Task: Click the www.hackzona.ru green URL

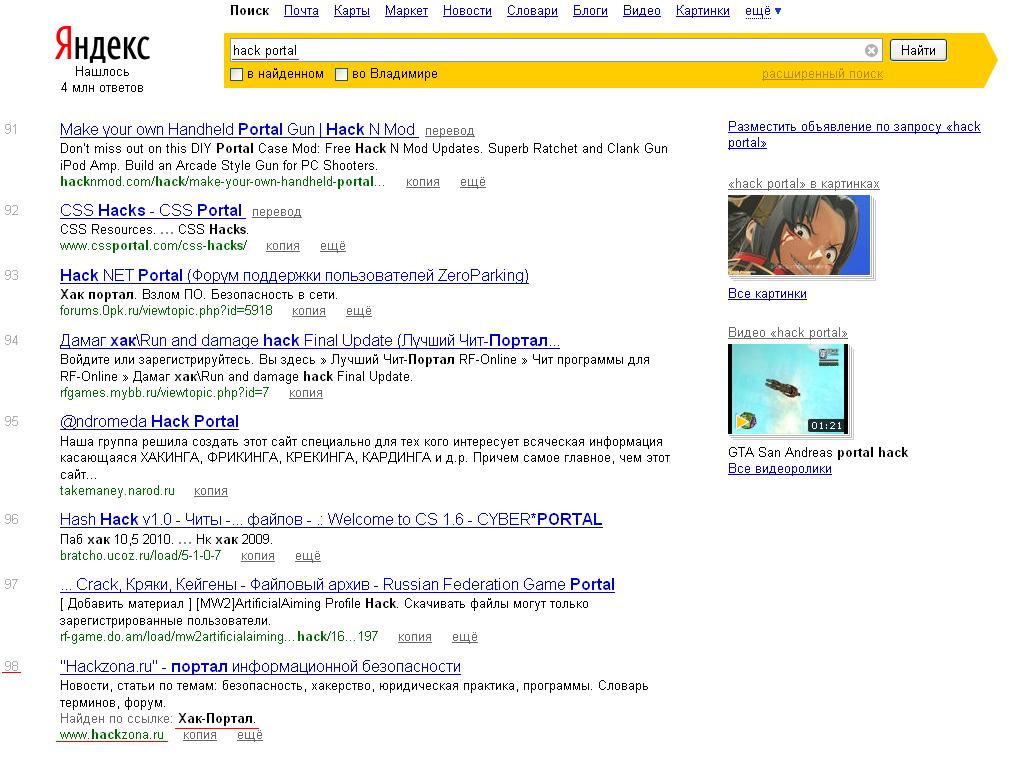Action: [x=112, y=735]
